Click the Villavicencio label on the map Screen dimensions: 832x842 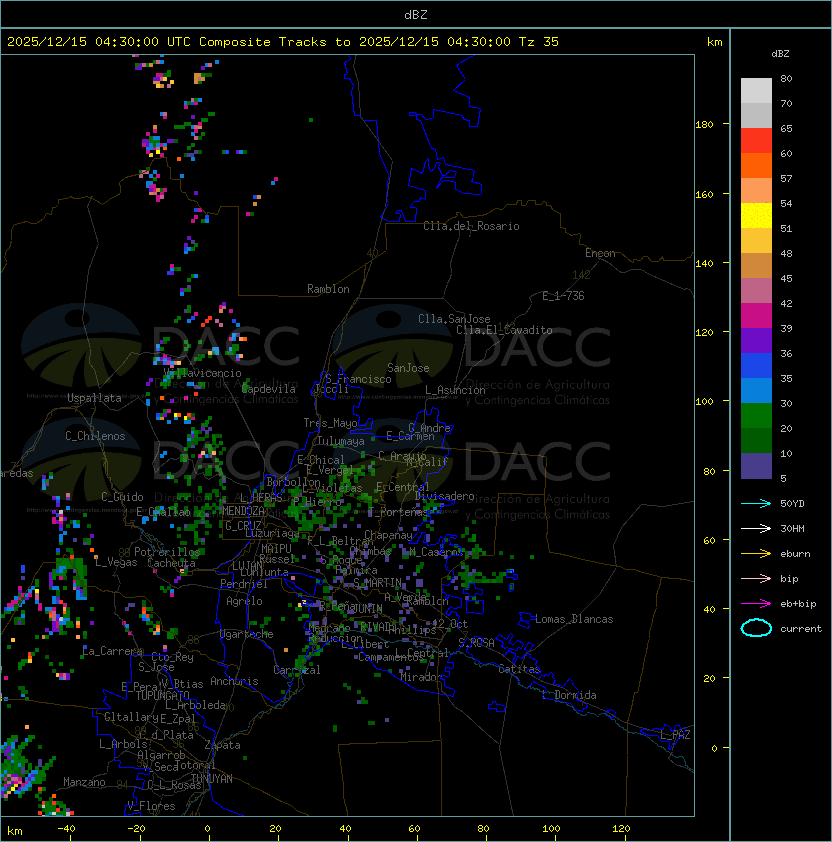pos(202,373)
